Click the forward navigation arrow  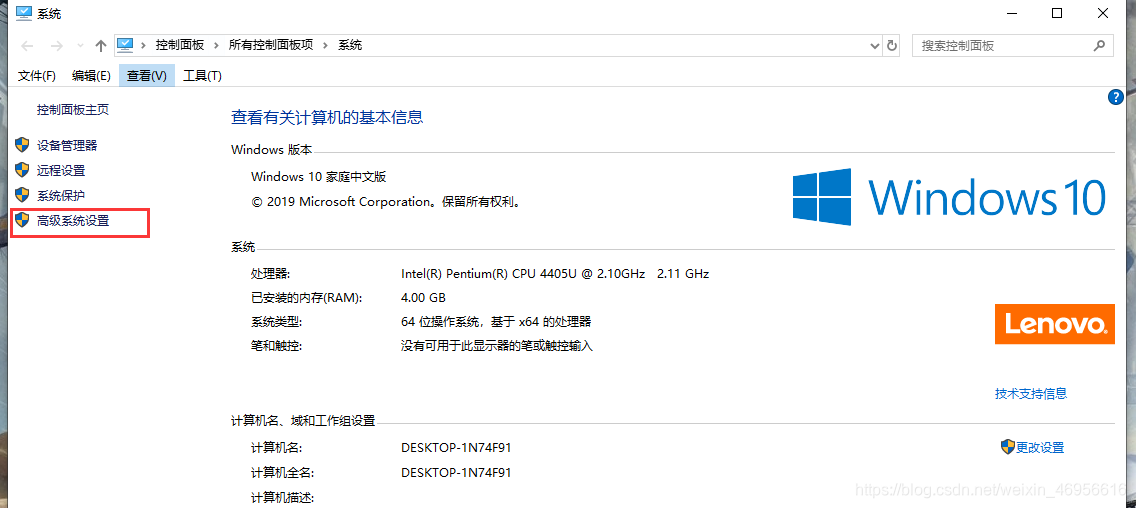(x=57, y=46)
